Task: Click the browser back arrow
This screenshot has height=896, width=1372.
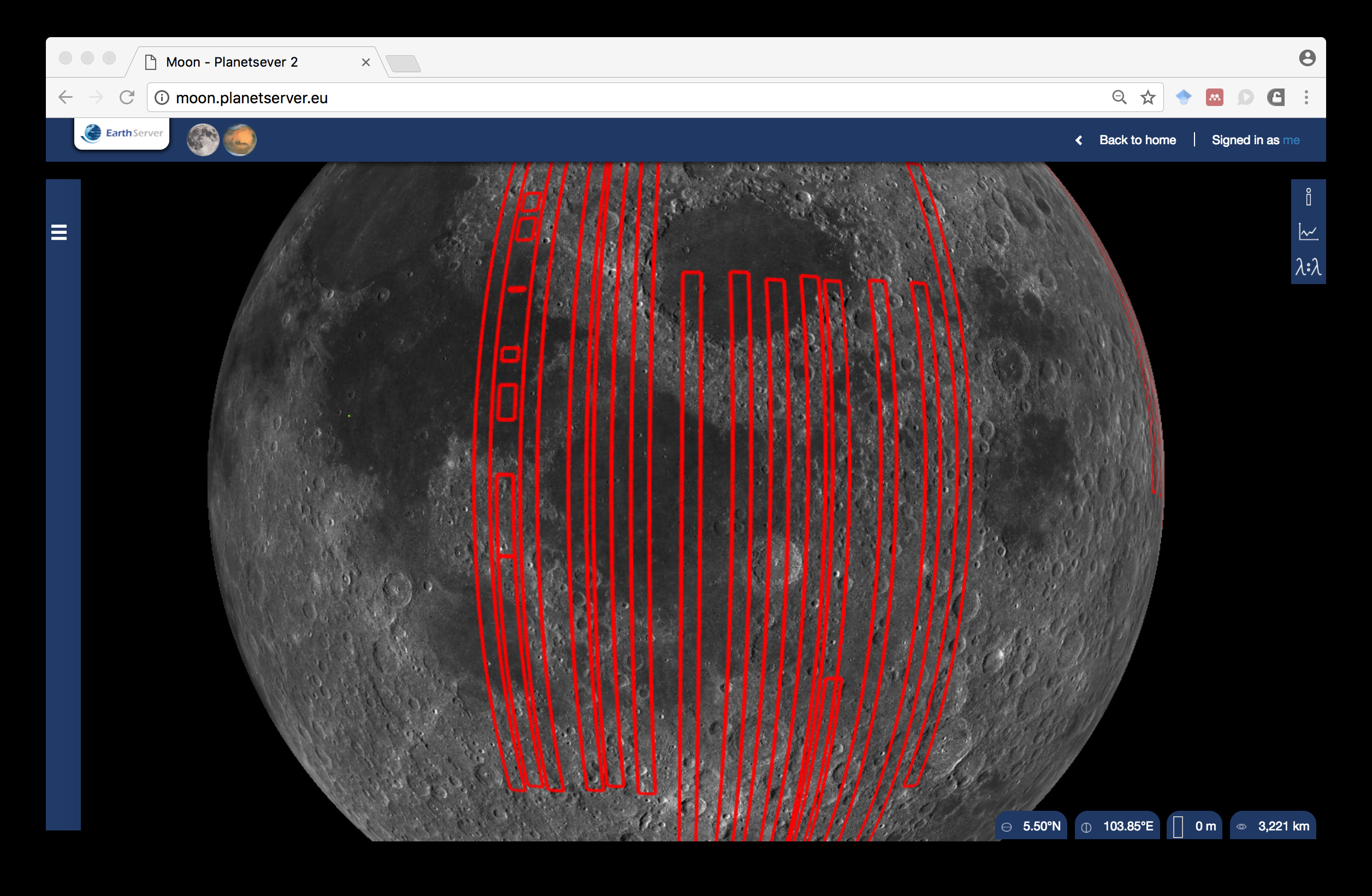Action: pyautogui.click(x=66, y=97)
